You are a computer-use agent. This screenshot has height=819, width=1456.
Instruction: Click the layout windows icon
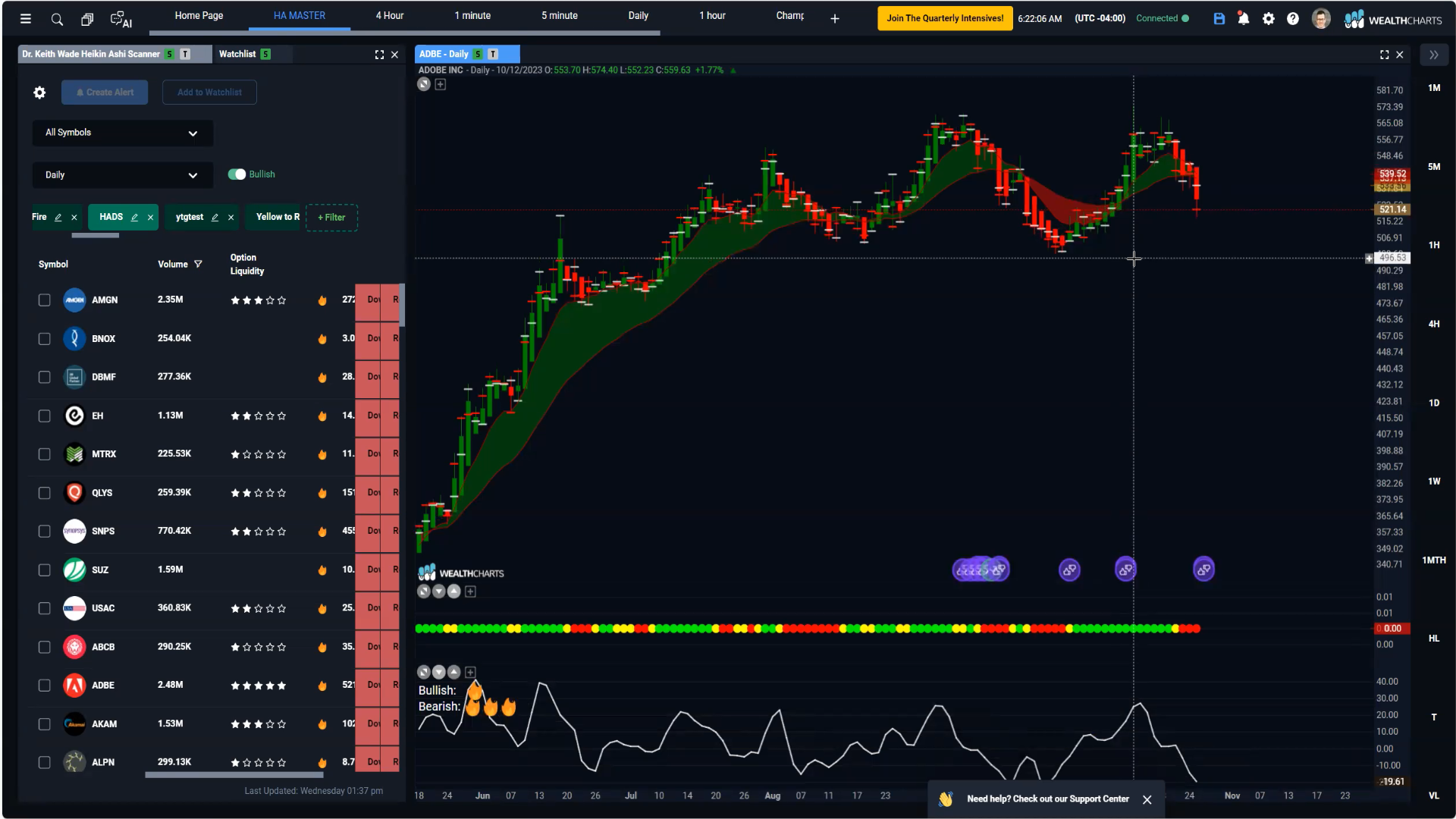tap(87, 19)
